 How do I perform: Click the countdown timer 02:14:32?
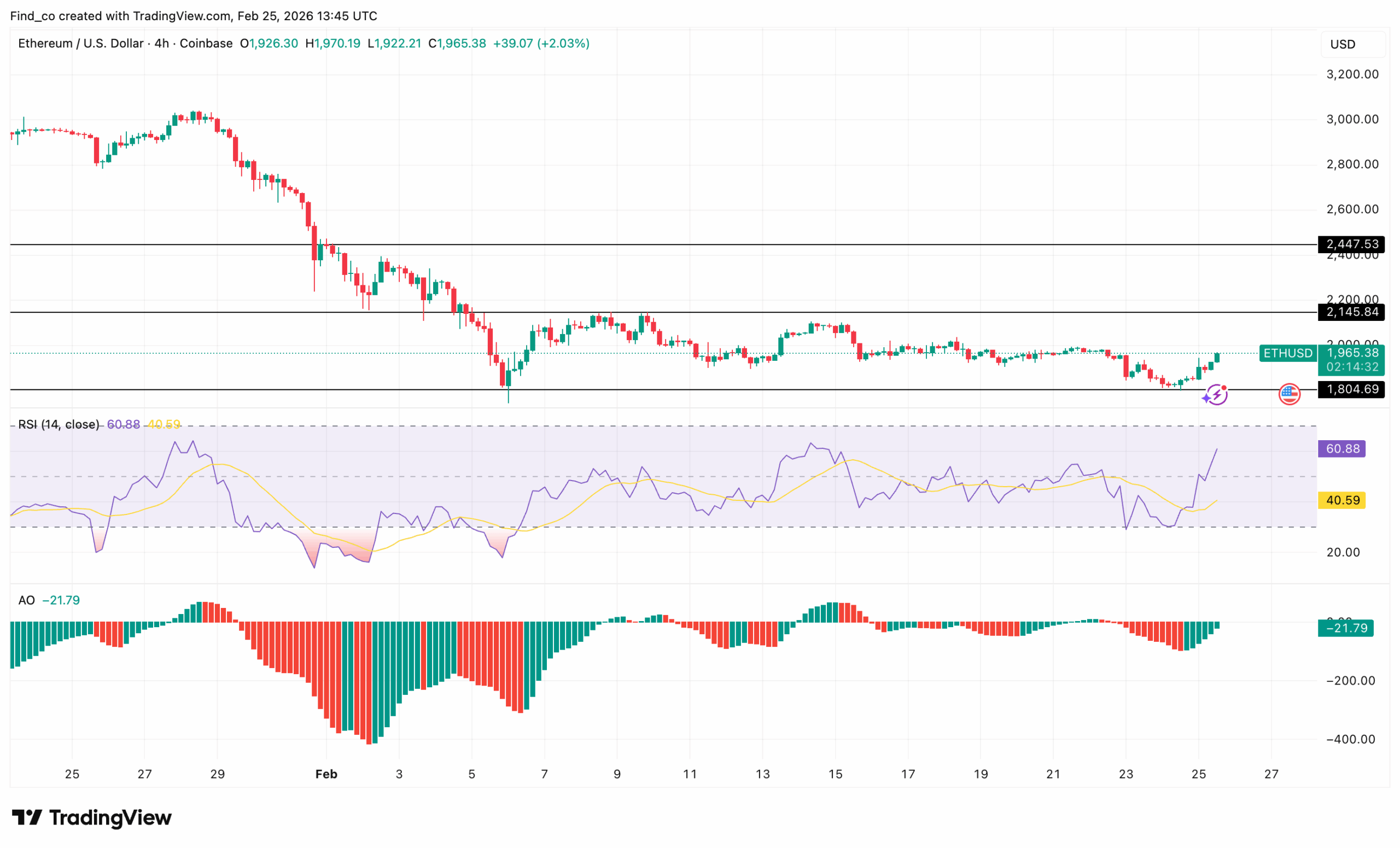pyautogui.click(x=1351, y=367)
